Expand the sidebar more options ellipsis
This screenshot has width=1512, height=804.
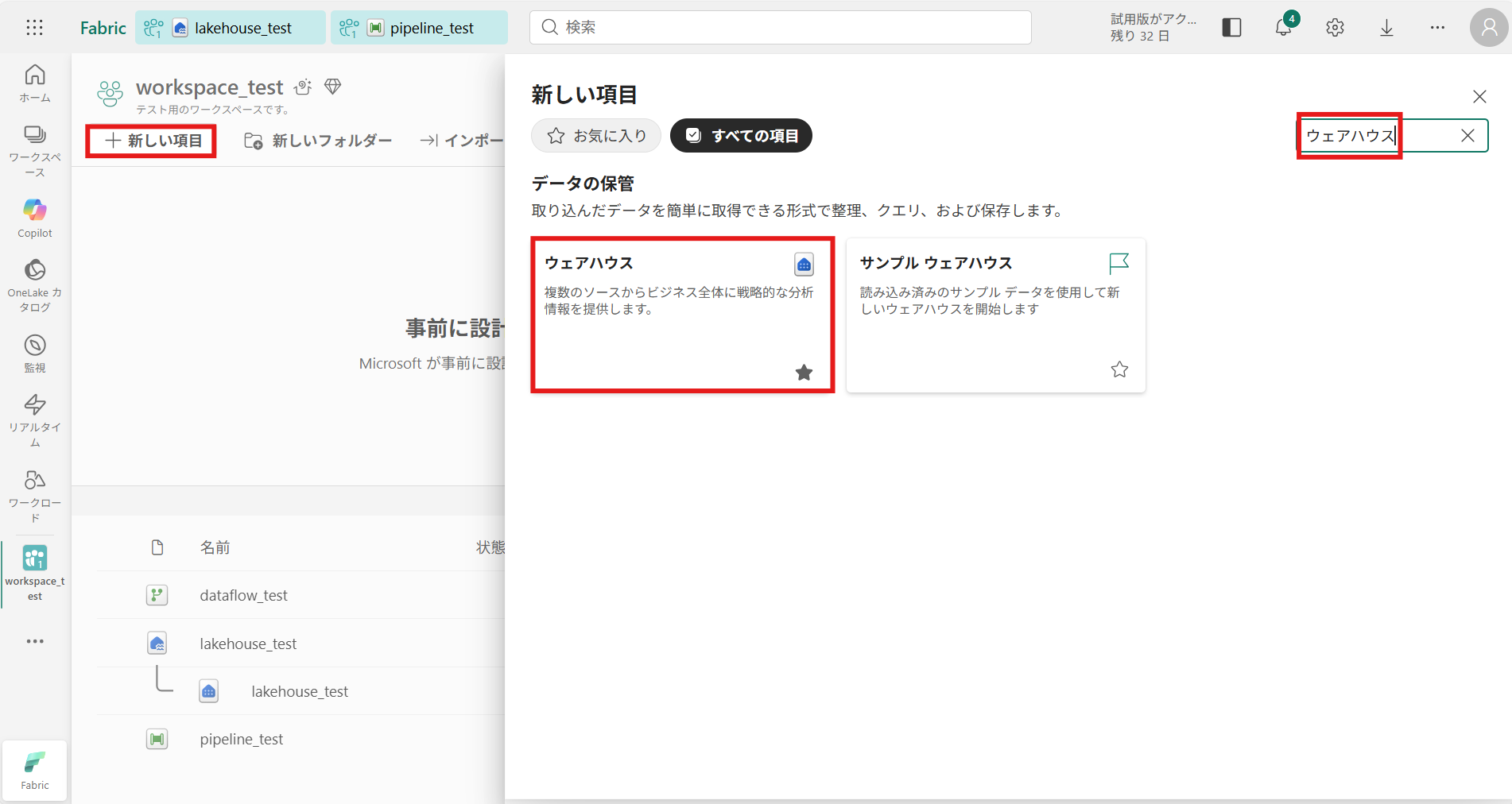click(x=35, y=641)
